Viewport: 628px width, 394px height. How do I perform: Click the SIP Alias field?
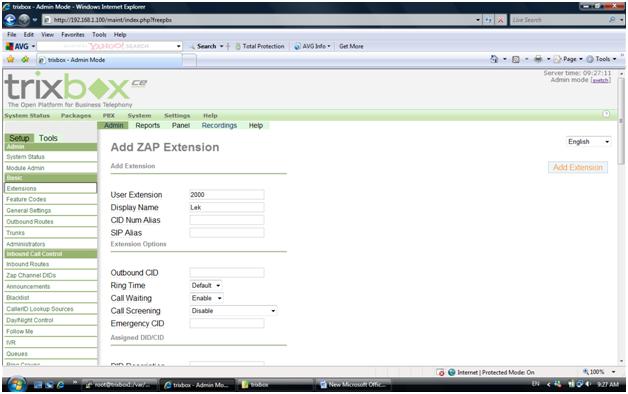click(227, 233)
